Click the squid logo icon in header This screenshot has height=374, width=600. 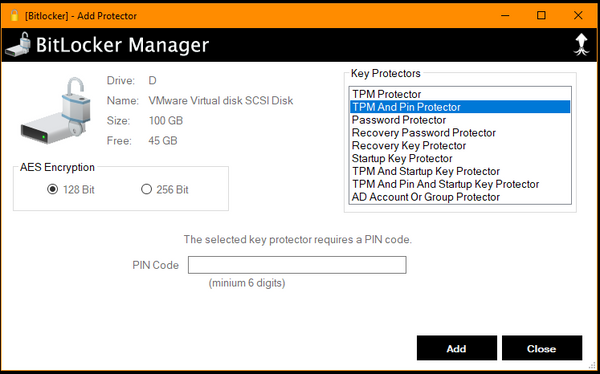(581, 45)
